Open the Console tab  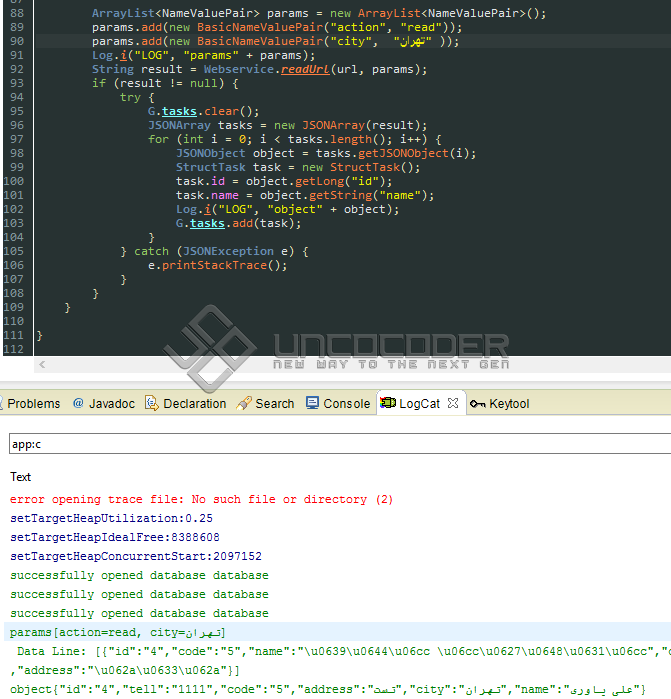coord(338,404)
